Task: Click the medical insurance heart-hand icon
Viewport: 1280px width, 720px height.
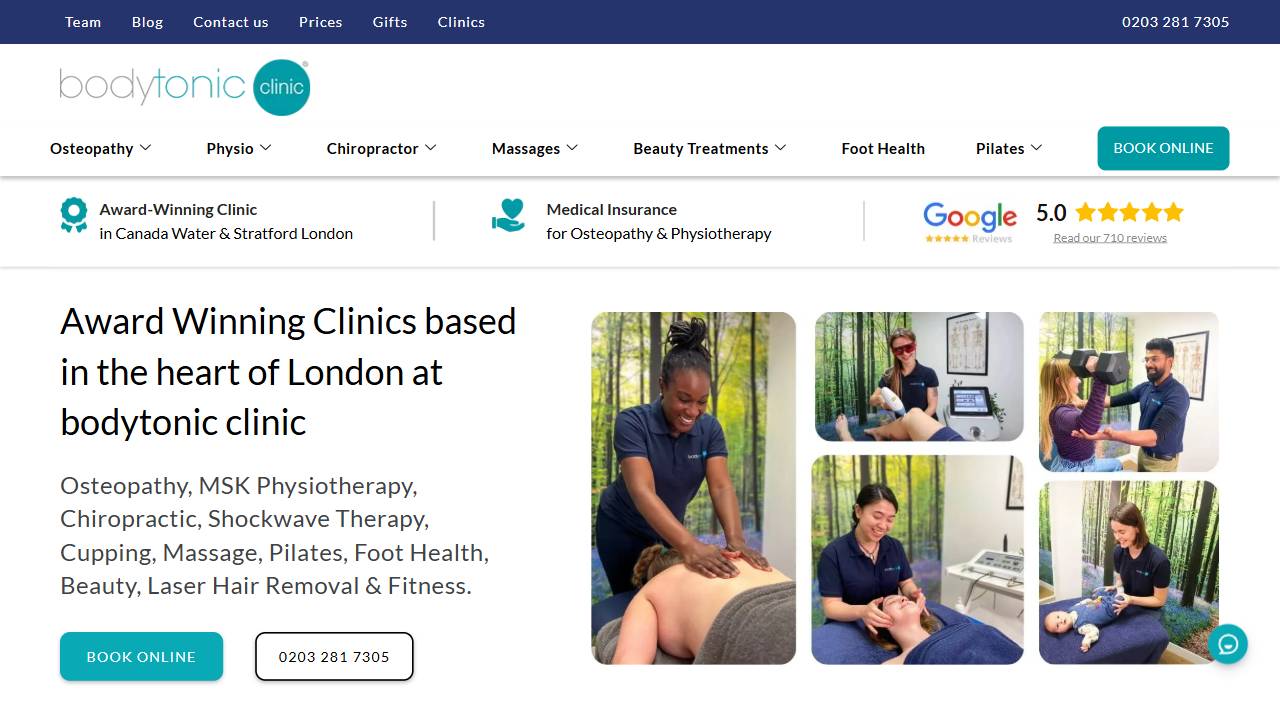Action: click(509, 215)
